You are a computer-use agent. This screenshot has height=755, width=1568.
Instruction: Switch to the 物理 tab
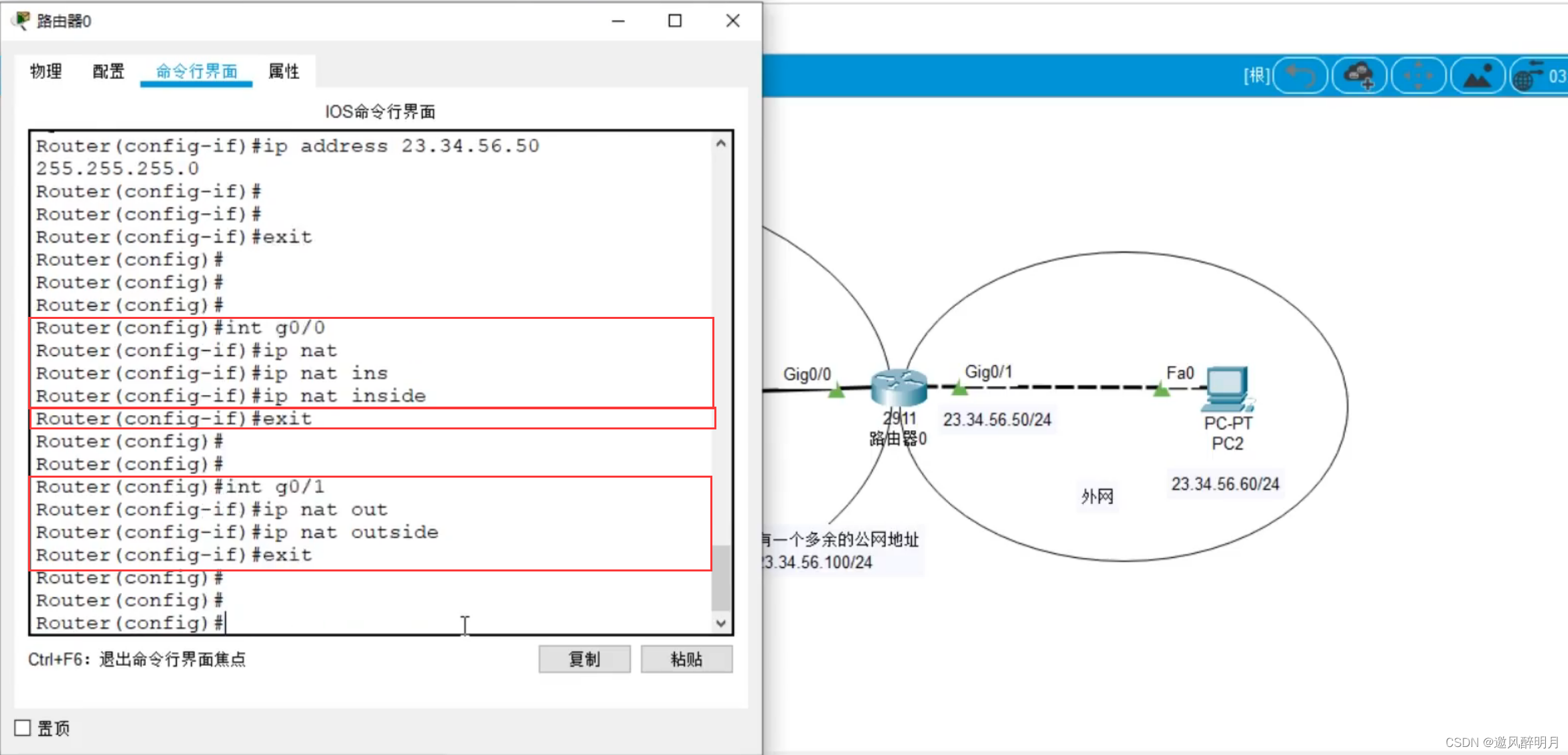(46, 71)
